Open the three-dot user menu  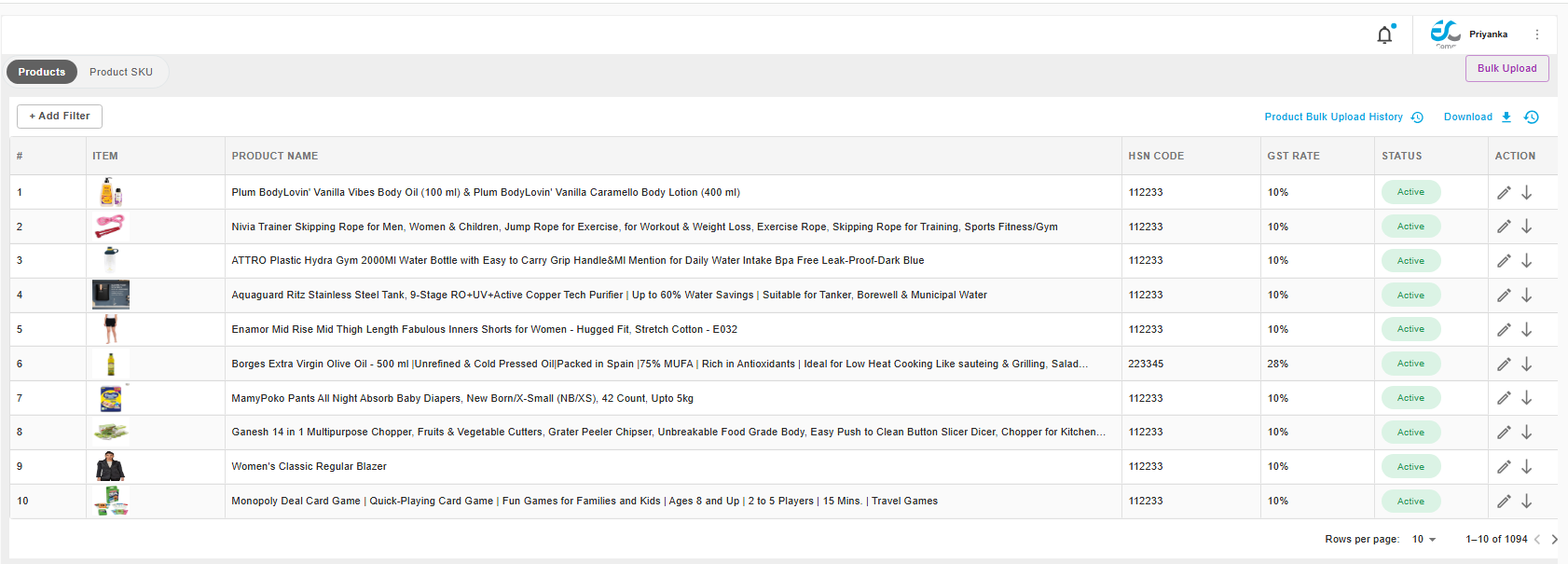[x=1537, y=34]
